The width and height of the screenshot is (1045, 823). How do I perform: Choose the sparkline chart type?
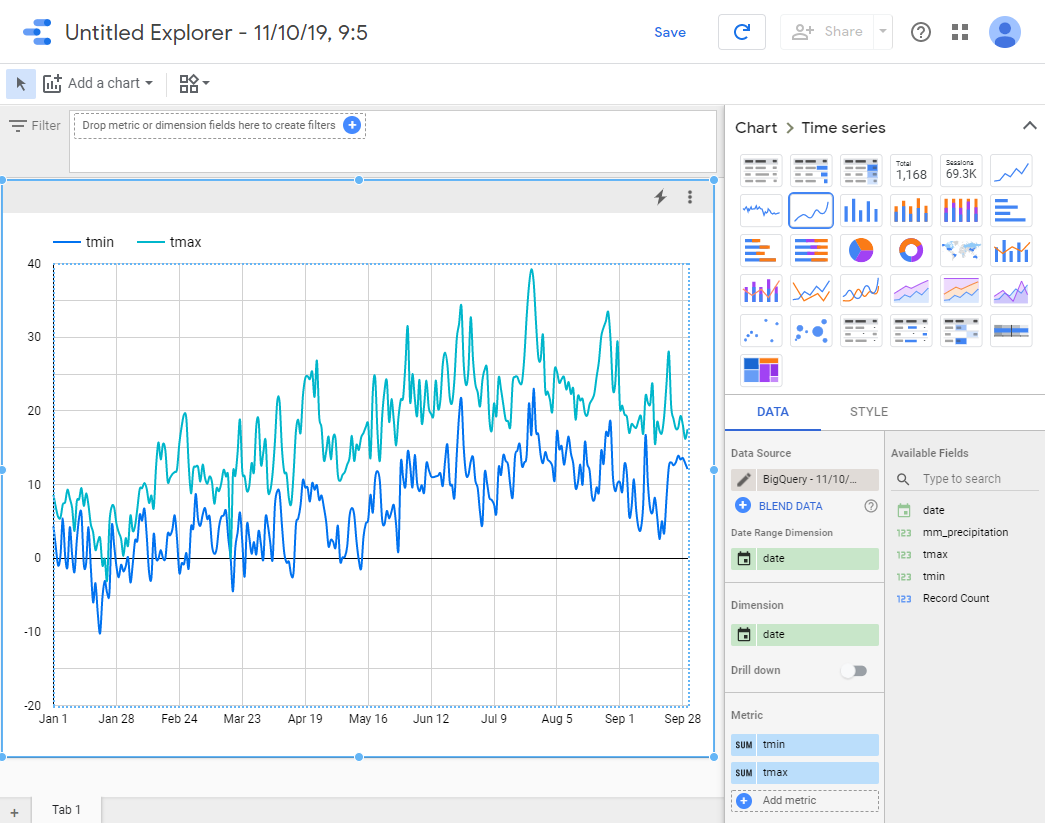click(760, 211)
